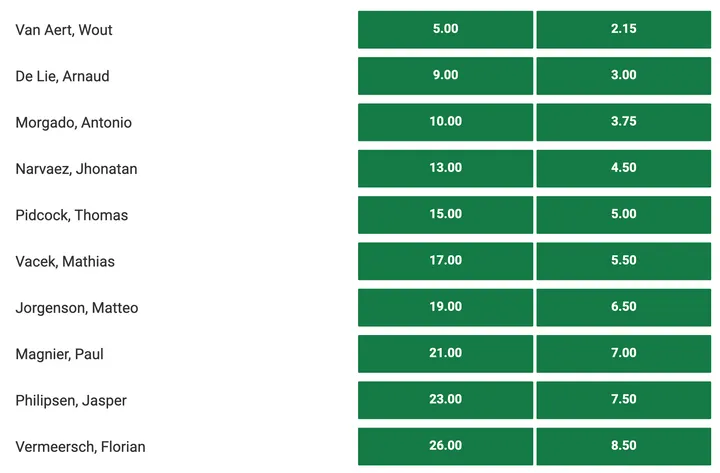
Task: Pick the 5.50 odds for Vacek
Action: tap(624, 261)
